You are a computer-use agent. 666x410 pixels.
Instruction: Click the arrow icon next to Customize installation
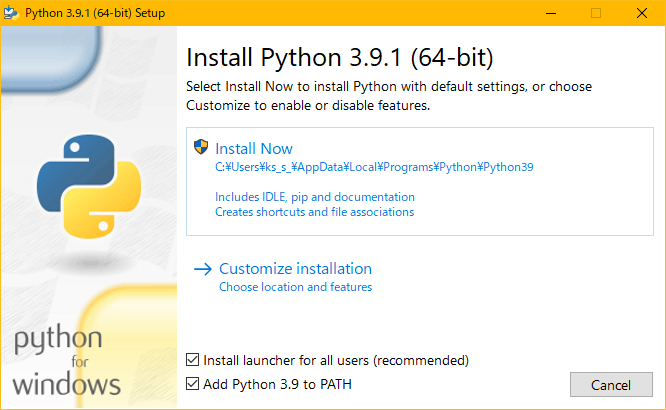pyautogui.click(x=203, y=269)
